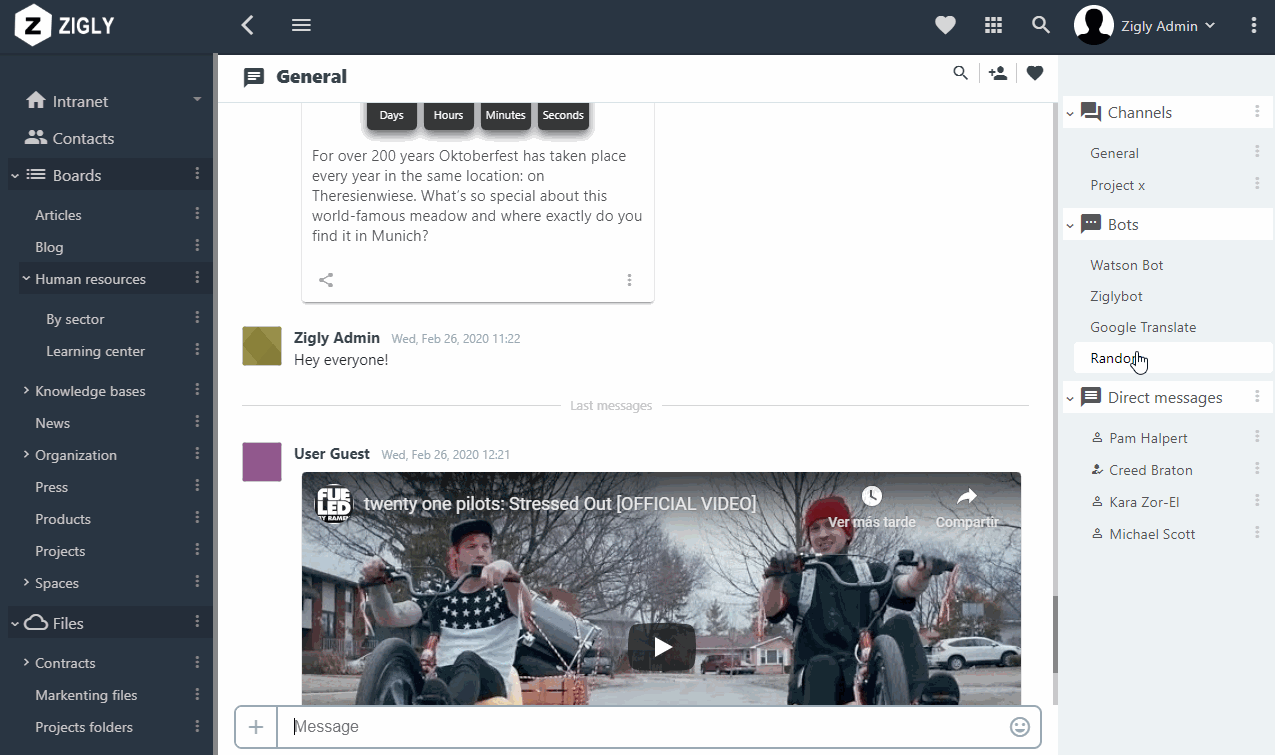The height and width of the screenshot is (755, 1275).
Task: Open the apps grid icon
Action: coord(993,26)
